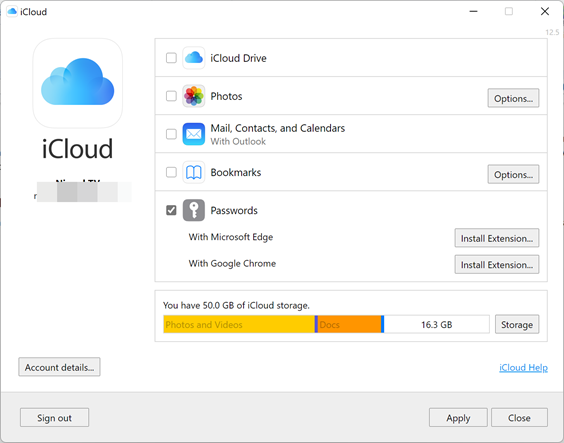Viewport: 564px width, 443px height.
Task: Enable the iCloud Drive checkbox
Action: pos(171,58)
